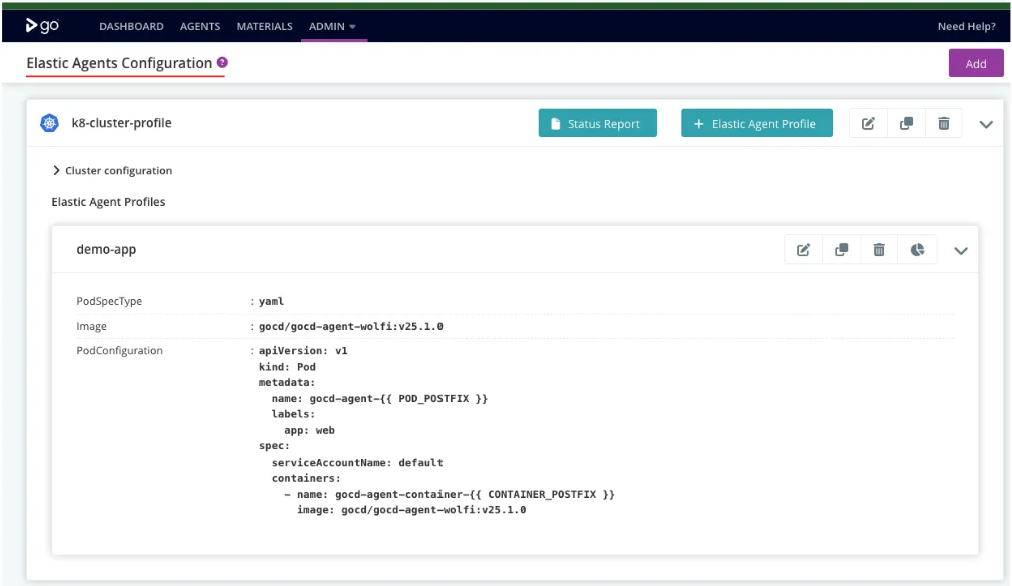Open the Elastic Agents Configuration help icon

pyautogui.click(x=222, y=63)
